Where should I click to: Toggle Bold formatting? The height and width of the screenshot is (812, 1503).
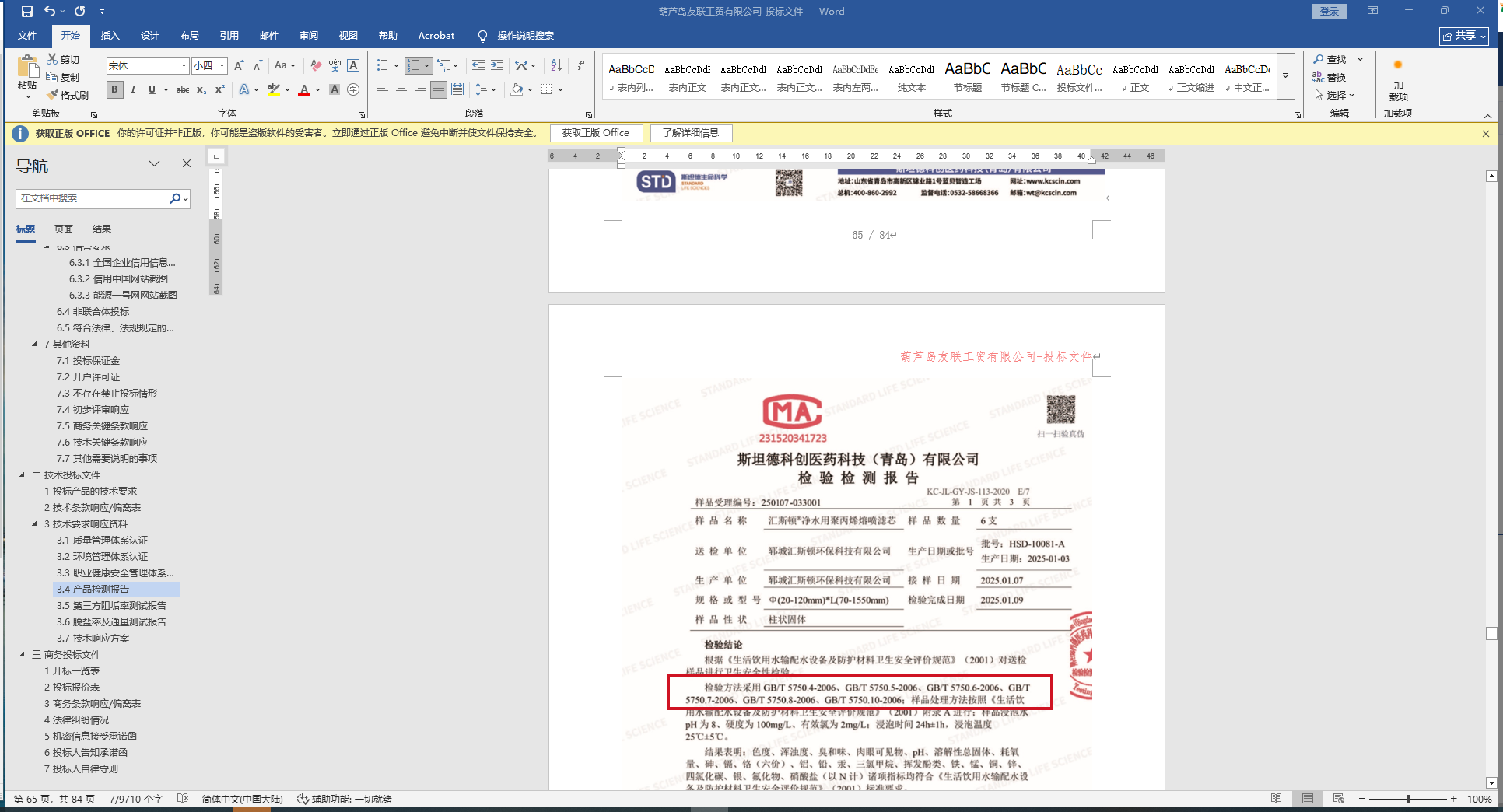pyautogui.click(x=114, y=89)
